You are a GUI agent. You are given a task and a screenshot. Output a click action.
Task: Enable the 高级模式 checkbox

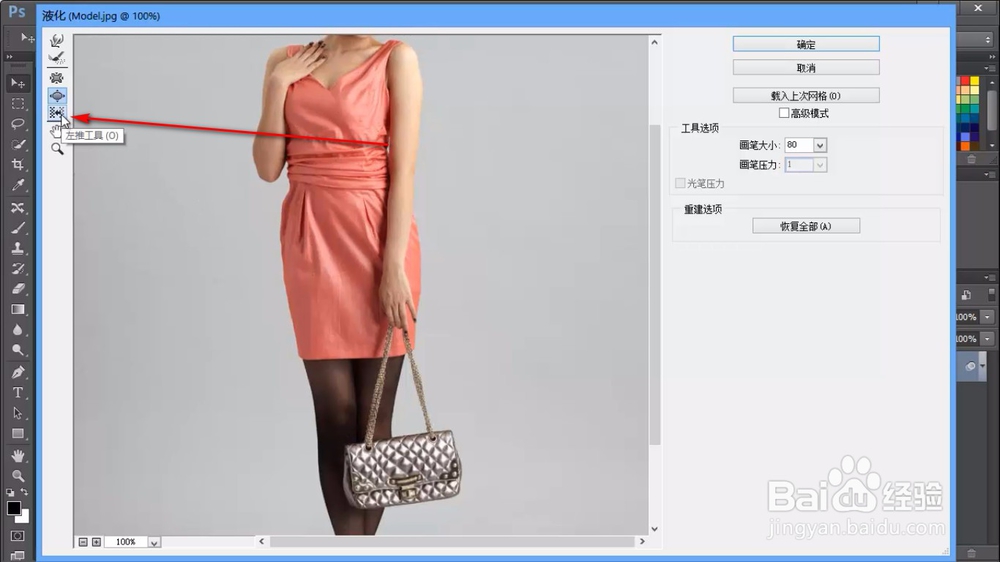pos(784,113)
